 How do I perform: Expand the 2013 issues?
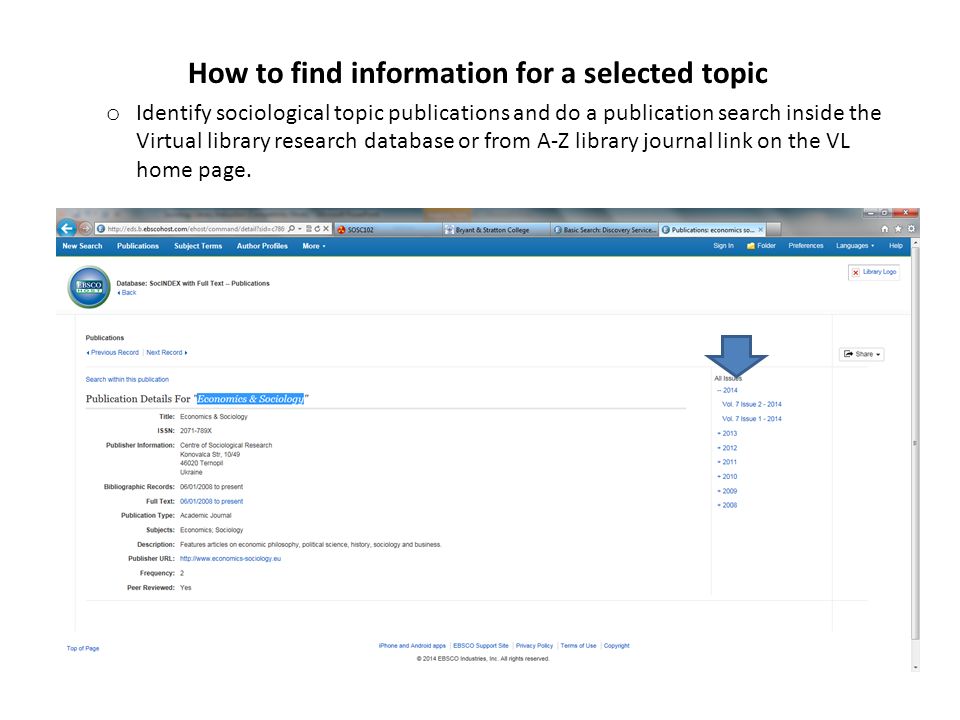tap(727, 433)
